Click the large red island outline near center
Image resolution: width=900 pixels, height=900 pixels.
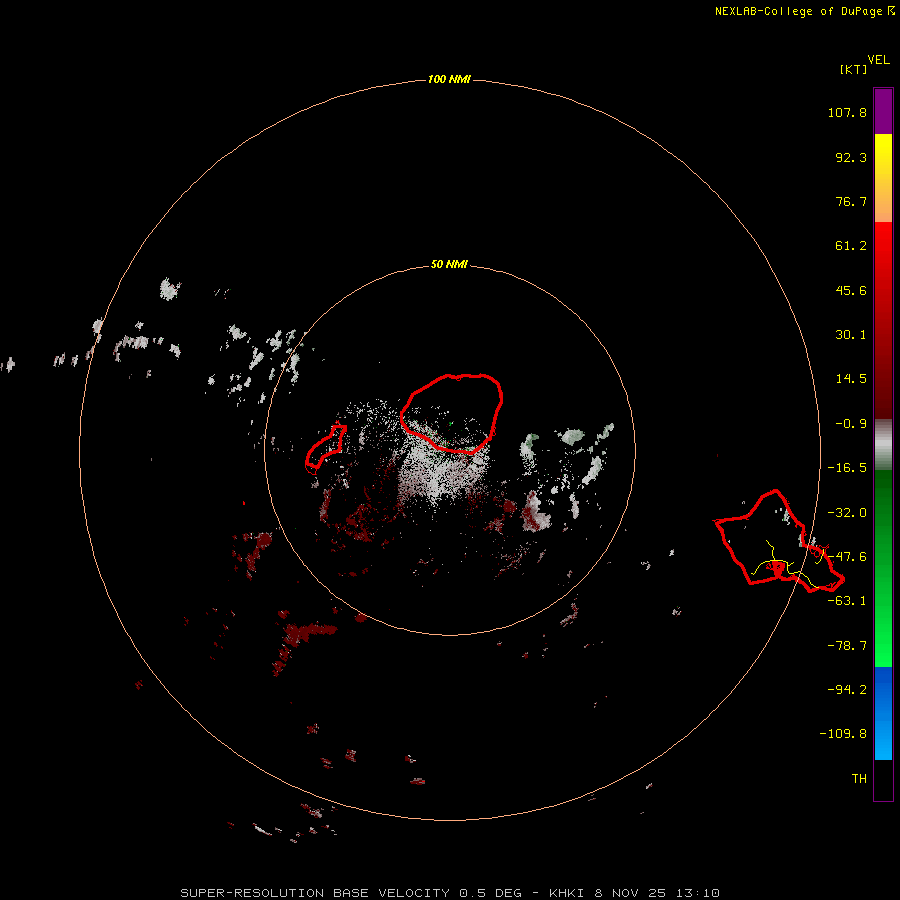[x=452, y=413]
